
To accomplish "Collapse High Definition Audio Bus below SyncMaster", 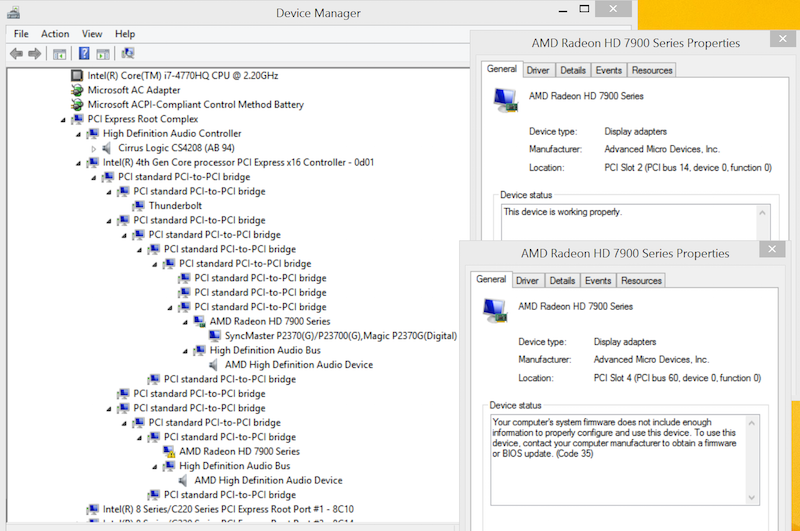I will 186,351.
